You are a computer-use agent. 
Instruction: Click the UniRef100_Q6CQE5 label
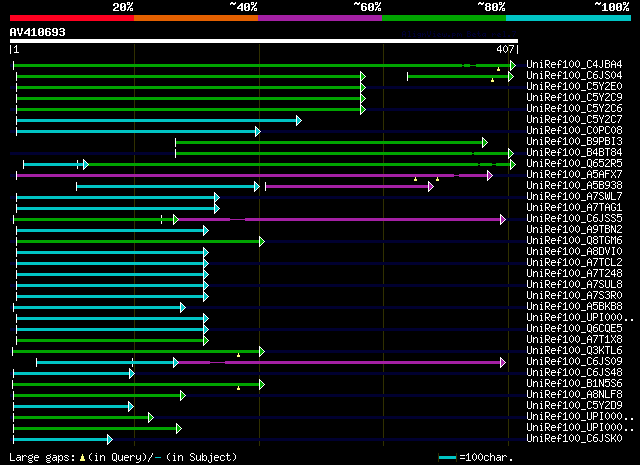click(574, 329)
